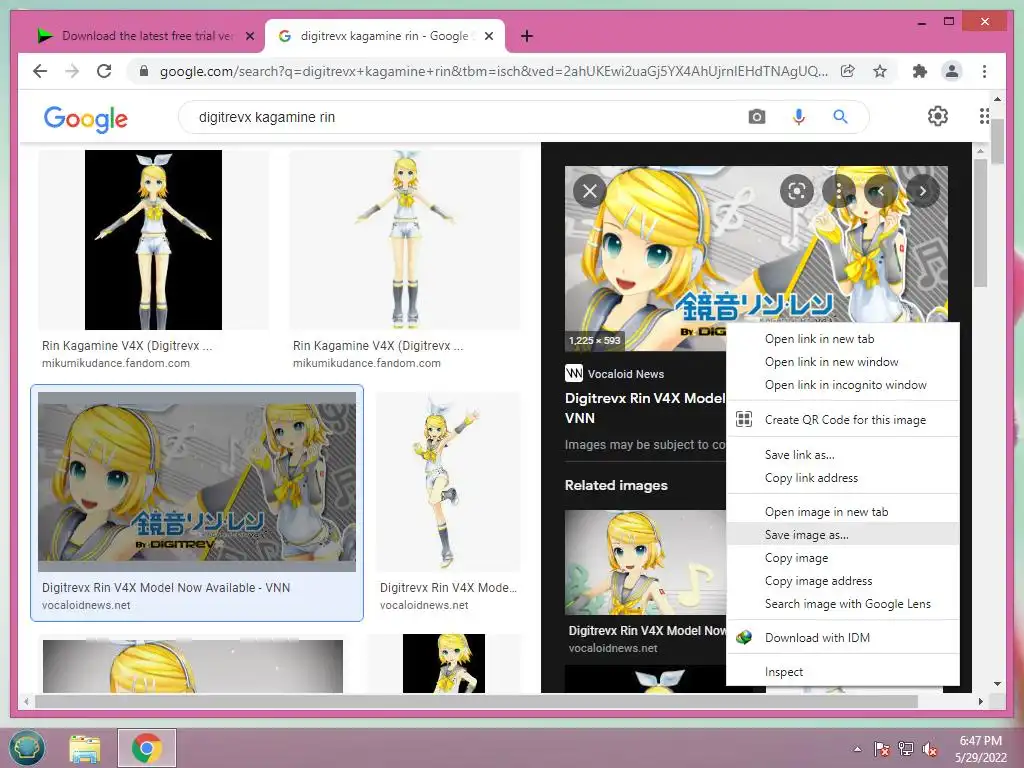Open Google quick settings gear
The width and height of the screenshot is (1024, 768).
tap(938, 116)
